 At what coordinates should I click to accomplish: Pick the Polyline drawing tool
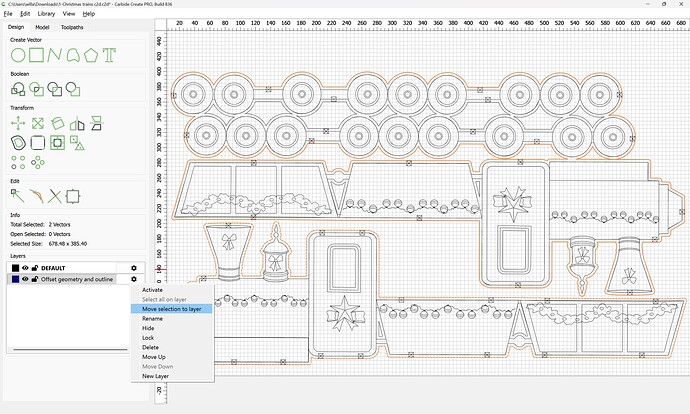55,54
